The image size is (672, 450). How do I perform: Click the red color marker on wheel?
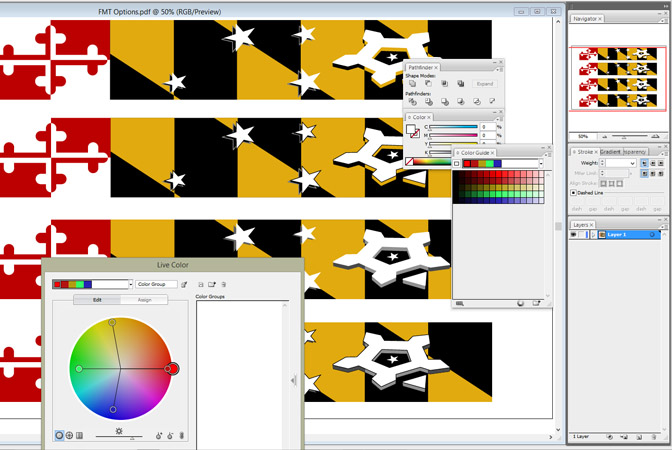click(x=172, y=369)
